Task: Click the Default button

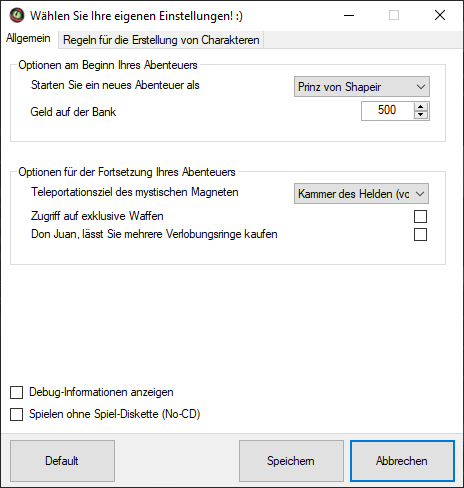Action: click(62, 461)
